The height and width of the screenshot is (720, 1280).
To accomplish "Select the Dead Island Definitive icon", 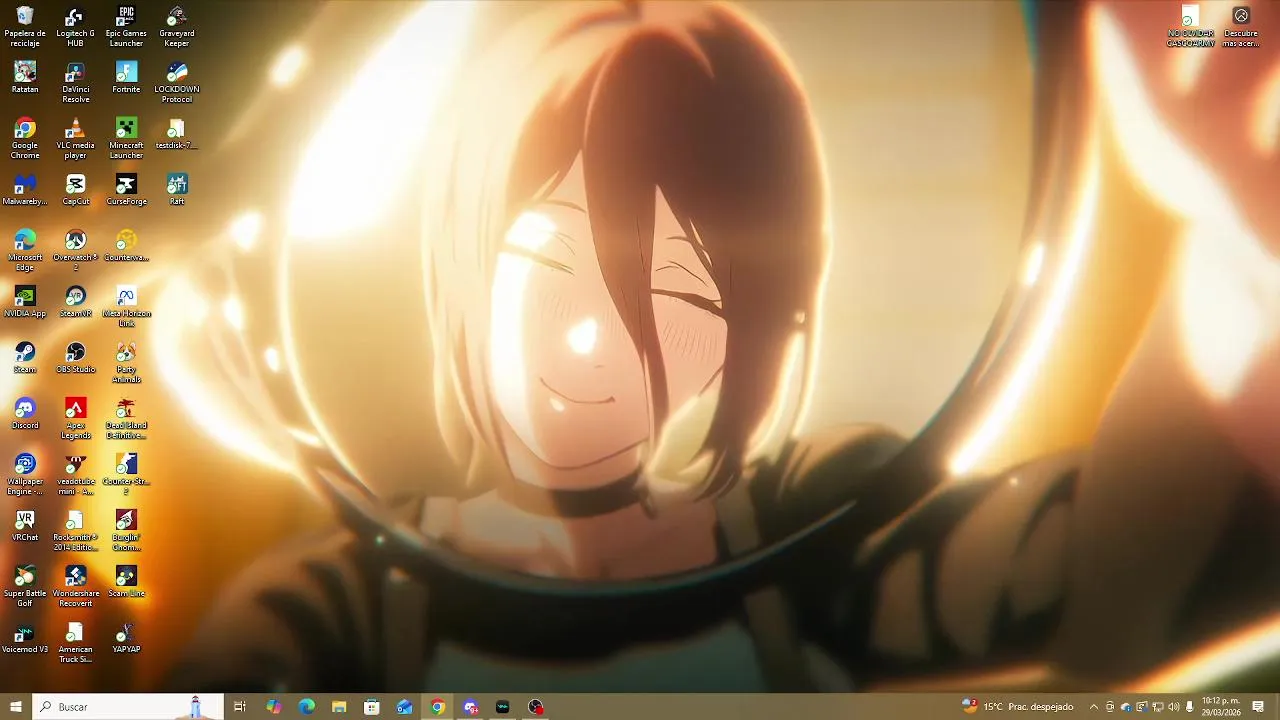I will [126, 419].
